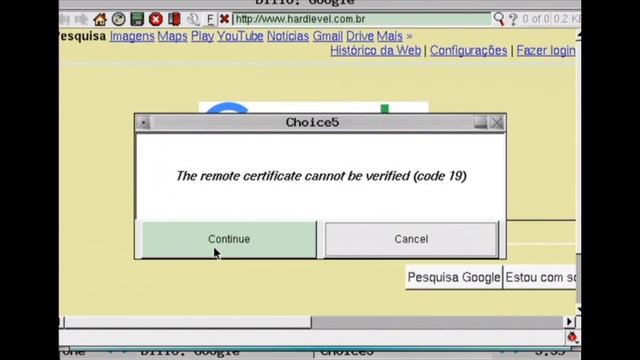The width and height of the screenshot is (640, 360).
Task: Click the forward arrow navigation icon
Action: tap(81, 19)
